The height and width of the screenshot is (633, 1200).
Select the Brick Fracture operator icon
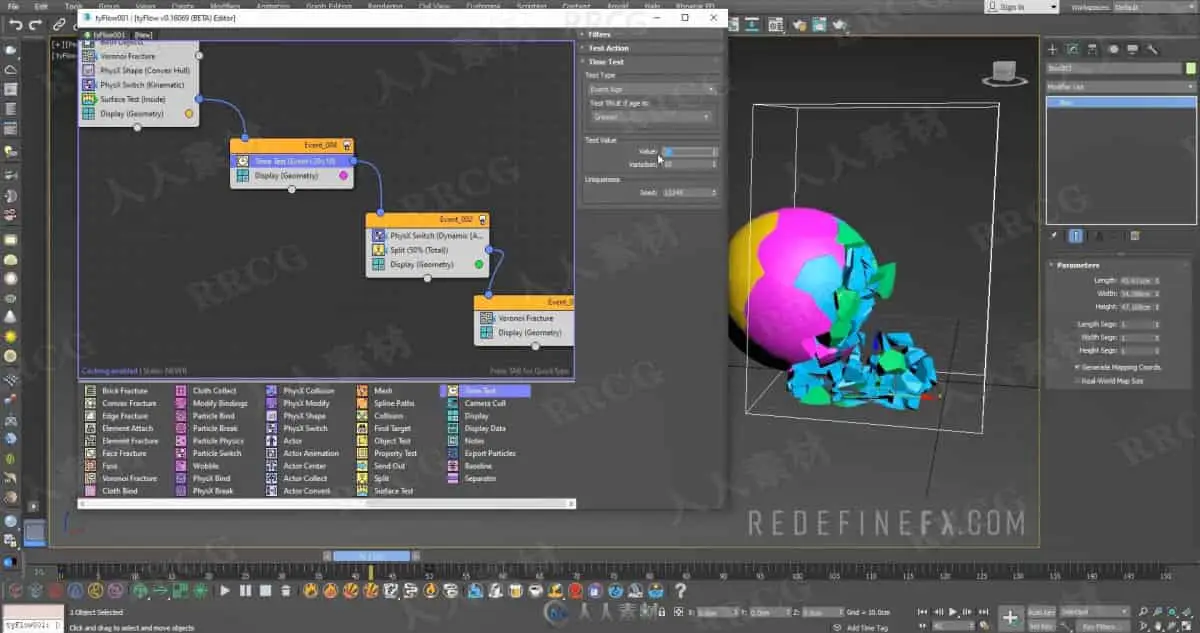91,391
